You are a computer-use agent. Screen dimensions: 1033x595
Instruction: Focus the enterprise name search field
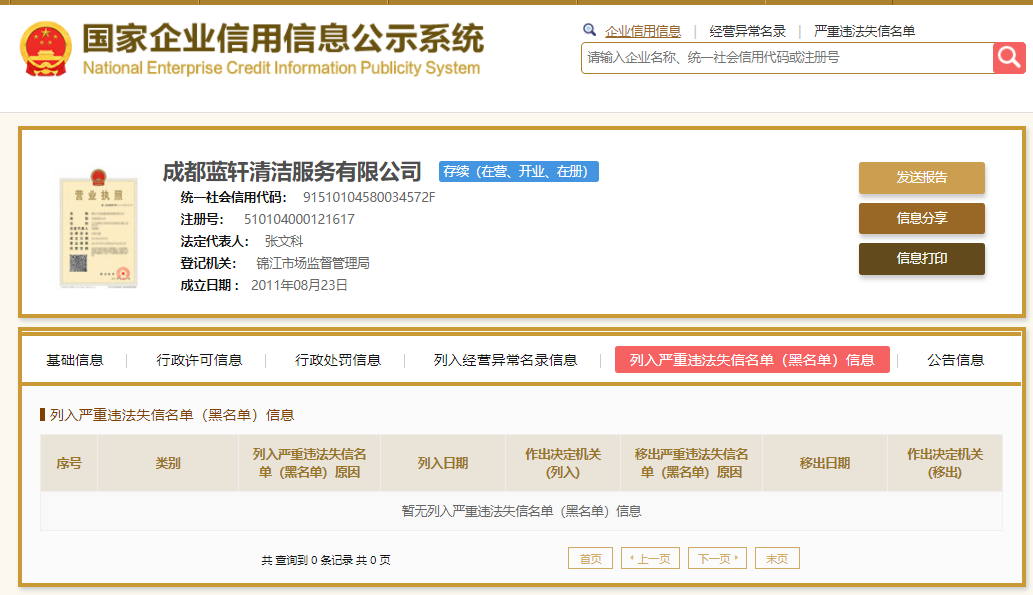coord(787,58)
